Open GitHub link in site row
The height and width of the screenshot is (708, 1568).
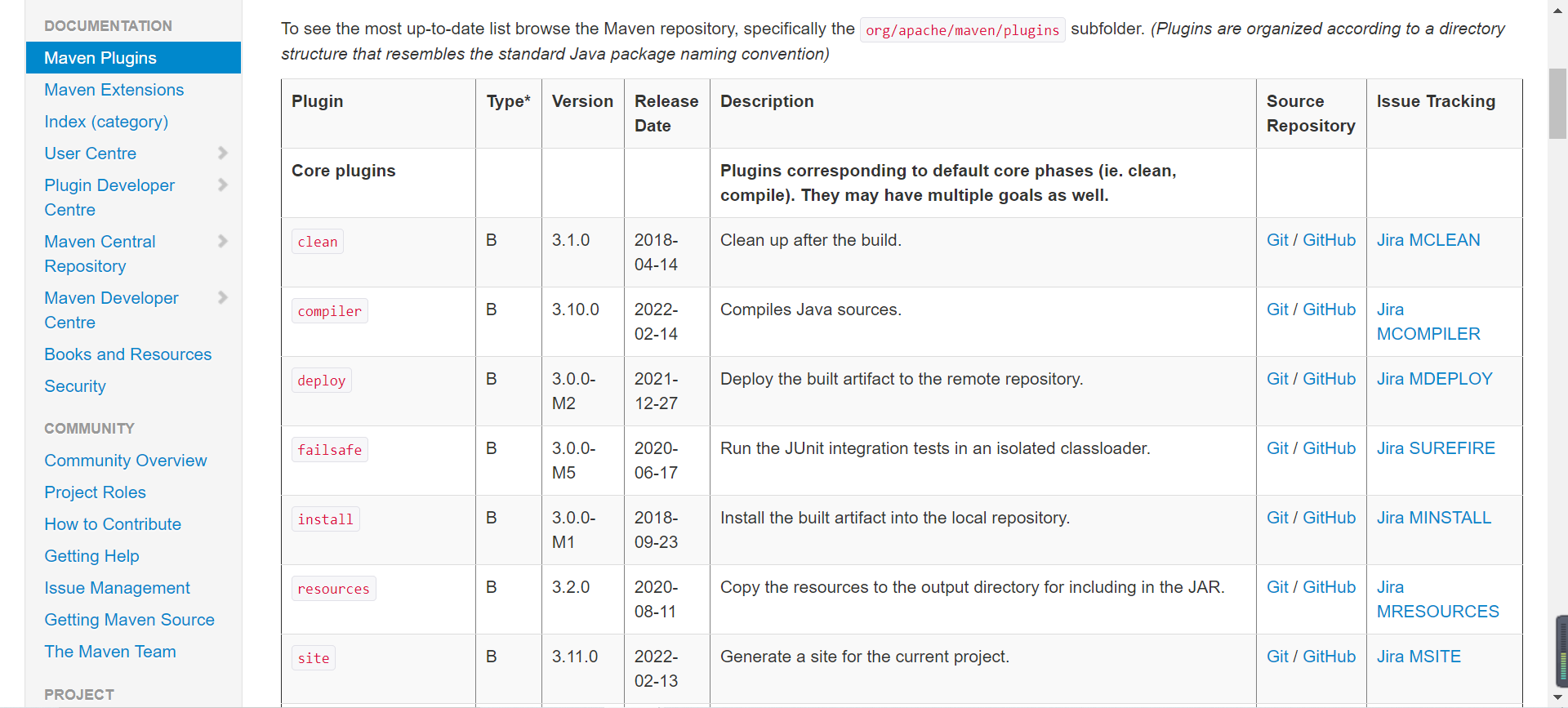pos(1329,657)
